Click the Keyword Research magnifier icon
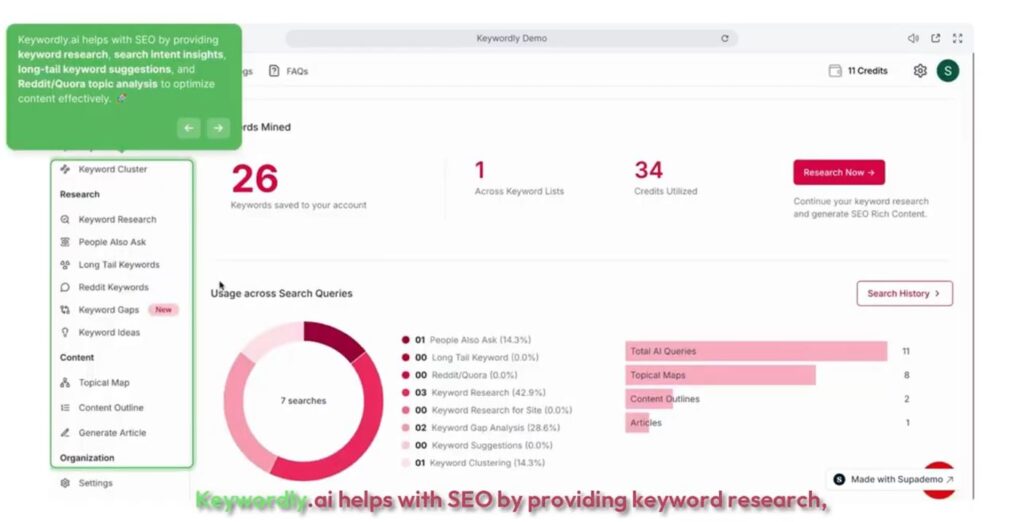 tap(65, 220)
